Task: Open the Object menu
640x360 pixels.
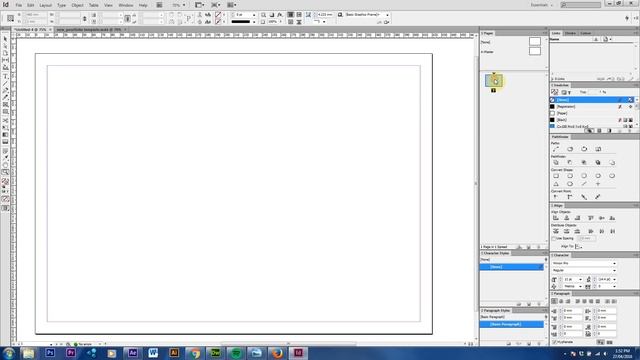Action: point(77,5)
